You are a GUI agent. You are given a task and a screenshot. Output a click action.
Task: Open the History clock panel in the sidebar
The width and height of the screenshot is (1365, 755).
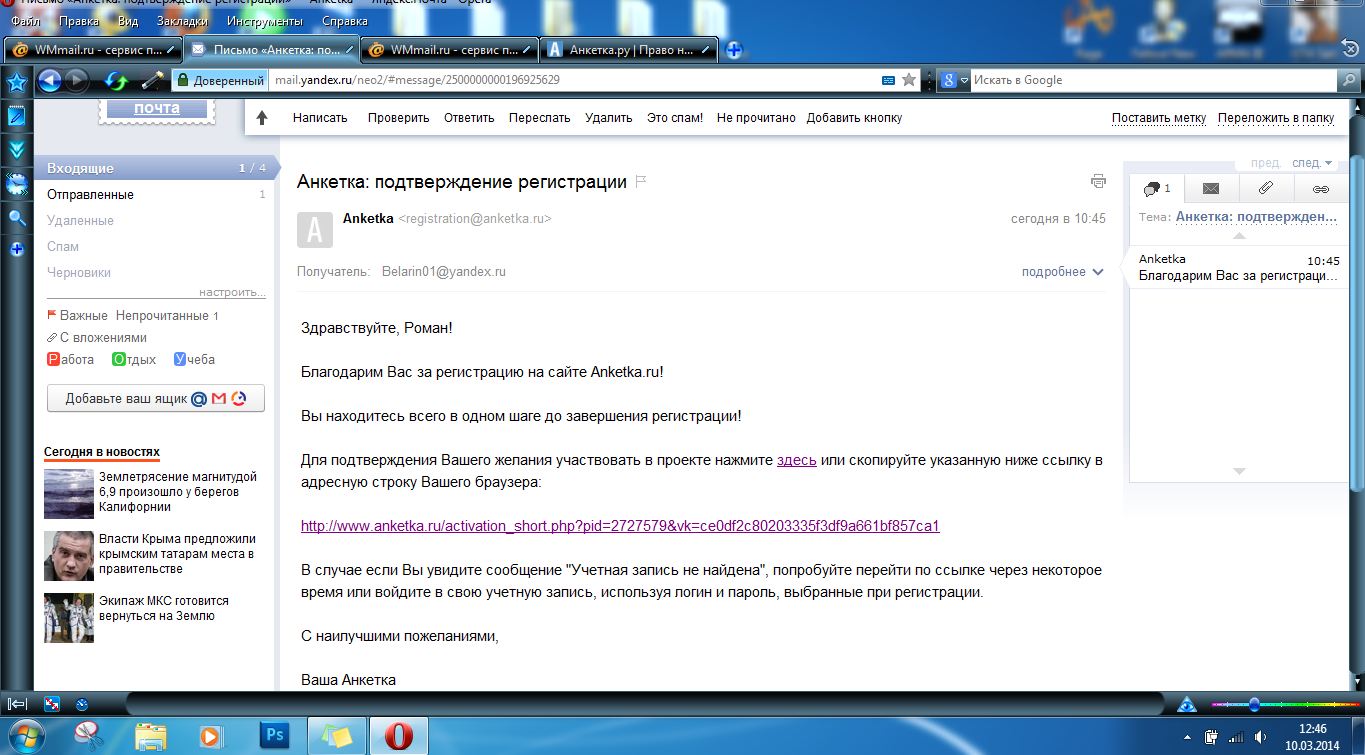tap(17, 184)
